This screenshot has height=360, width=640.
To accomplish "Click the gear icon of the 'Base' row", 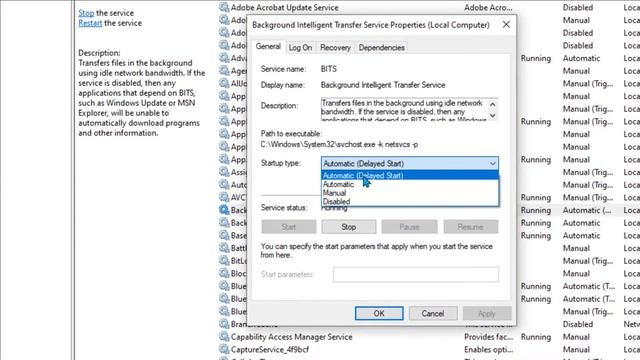I will (224, 235).
